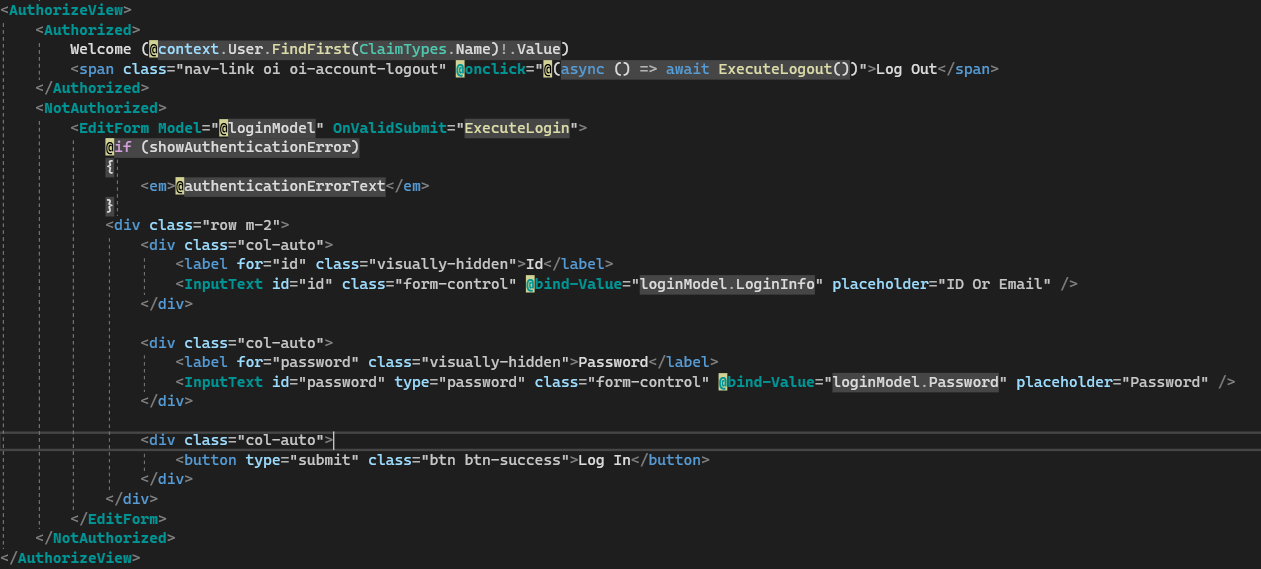Click the placeholder="Password" string
This screenshot has width=1261, height=569.
pyautogui.click(x=1112, y=382)
